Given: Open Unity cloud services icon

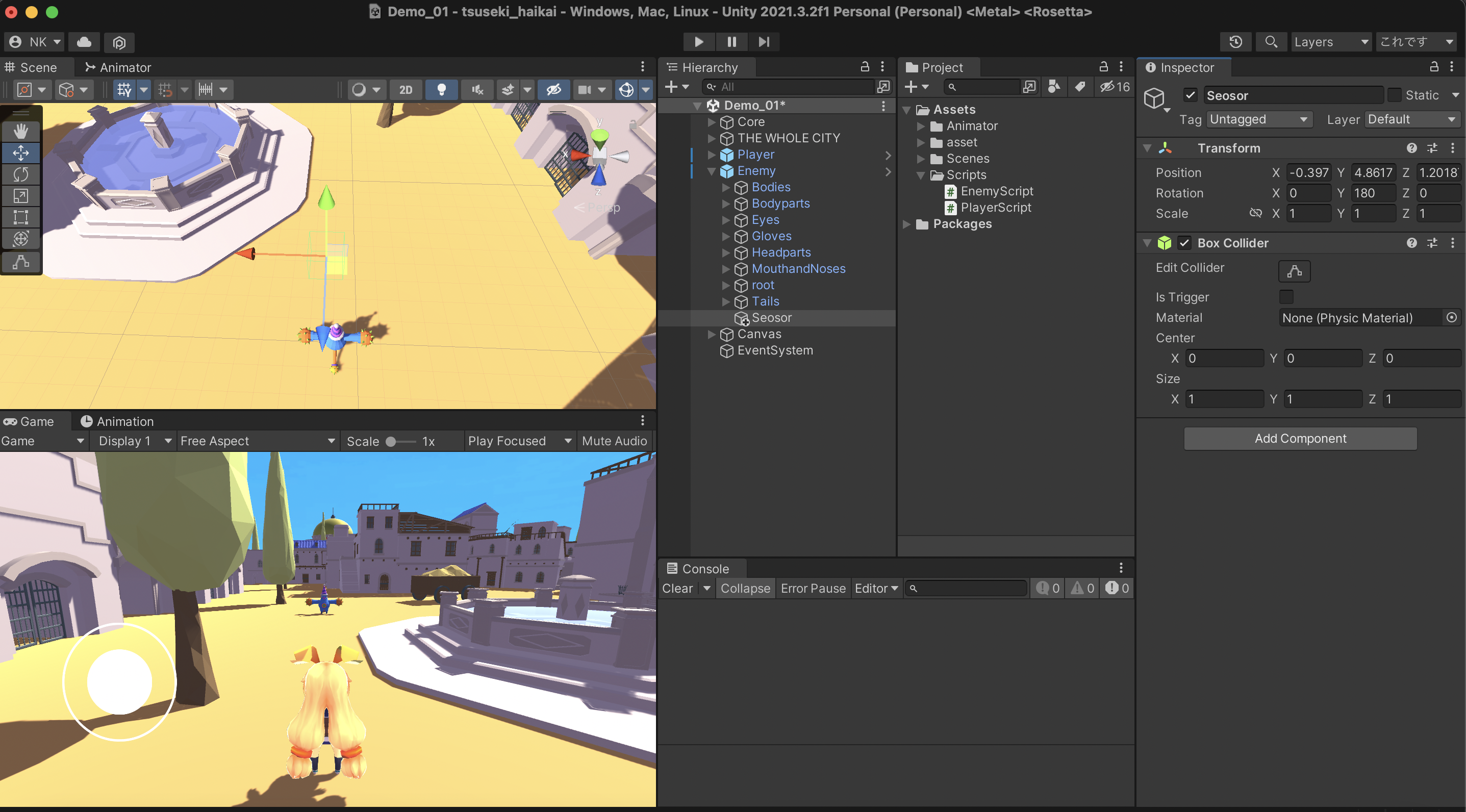Looking at the screenshot, I should tap(84, 41).
